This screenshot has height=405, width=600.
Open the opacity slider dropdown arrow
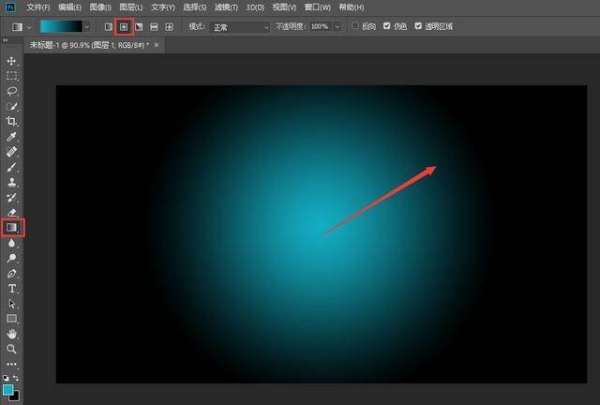tap(338, 27)
